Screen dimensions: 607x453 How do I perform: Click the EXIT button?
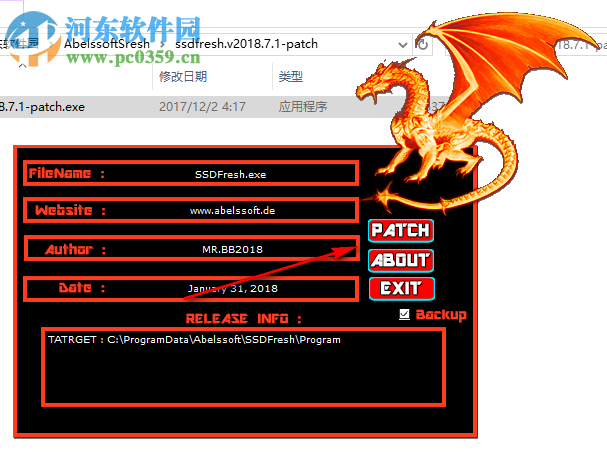[401, 289]
